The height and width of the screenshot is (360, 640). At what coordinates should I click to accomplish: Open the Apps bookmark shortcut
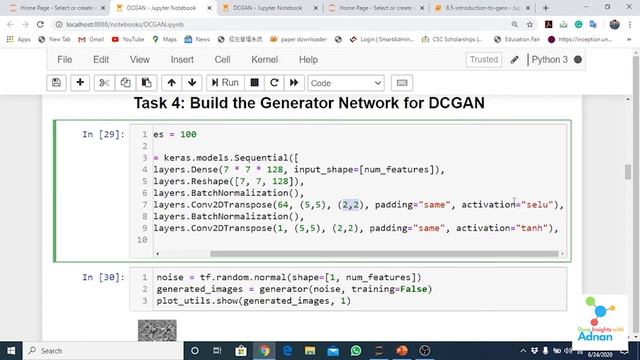pyautogui.click(x=19, y=39)
